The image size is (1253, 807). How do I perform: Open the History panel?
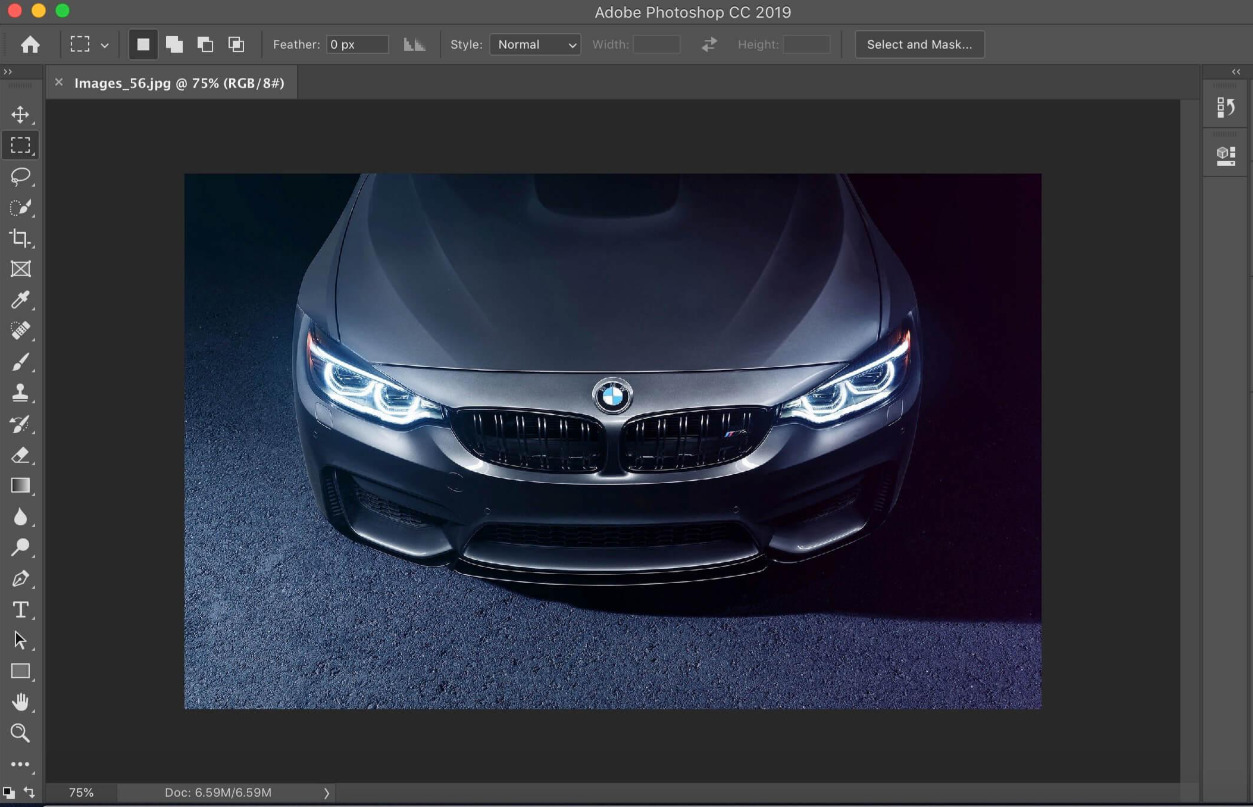1226,108
